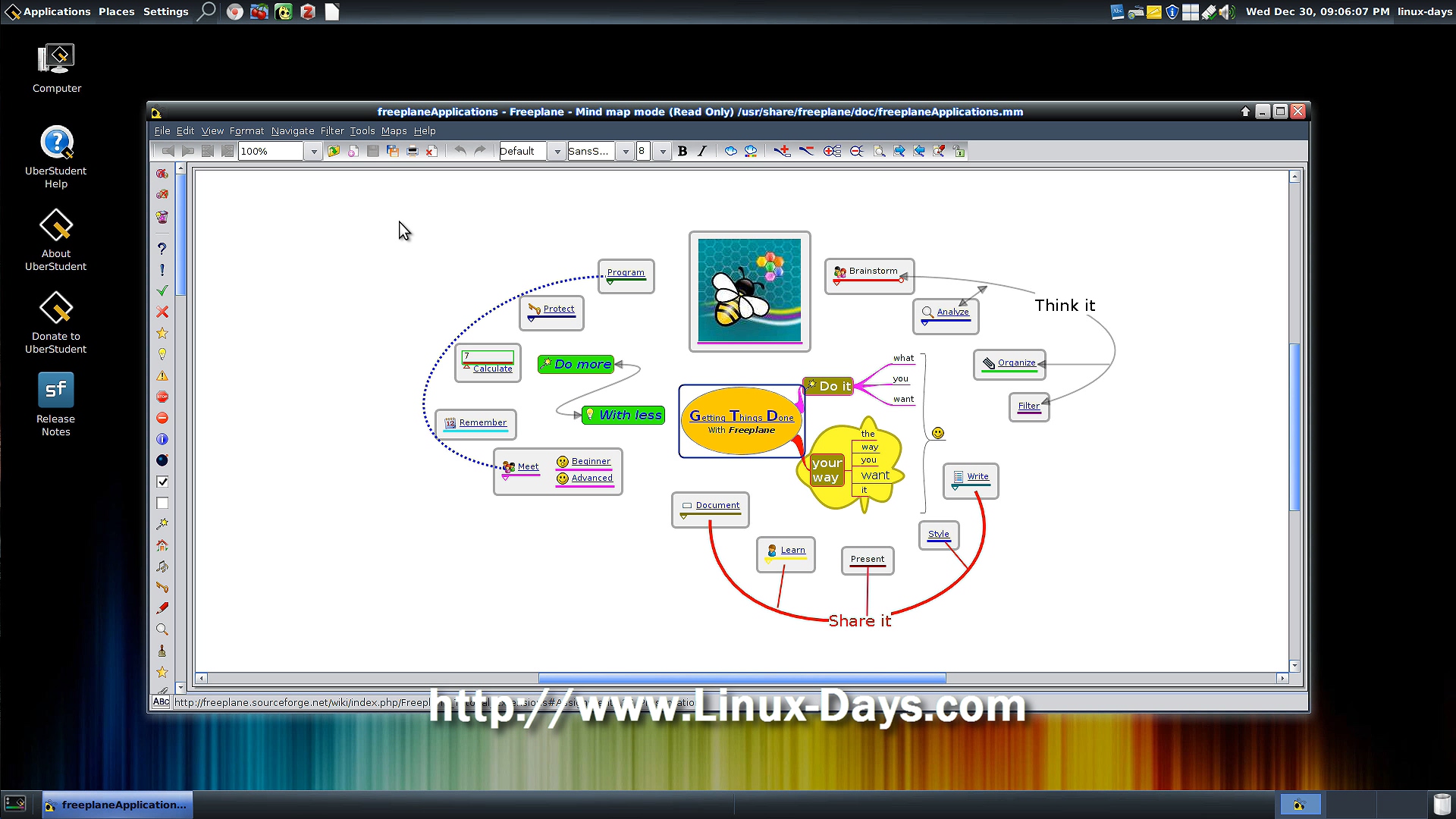Open the Default style dropdown
The height and width of the screenshot is (819, 1456).
557,151
